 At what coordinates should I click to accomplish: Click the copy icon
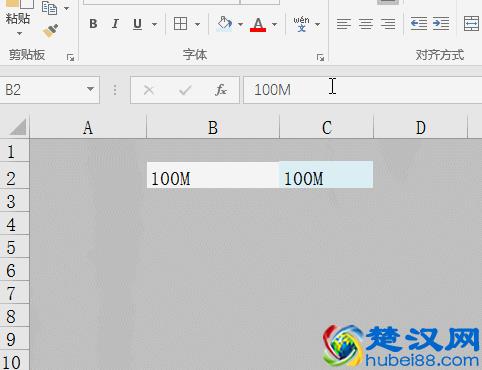[x=49, y=8]
